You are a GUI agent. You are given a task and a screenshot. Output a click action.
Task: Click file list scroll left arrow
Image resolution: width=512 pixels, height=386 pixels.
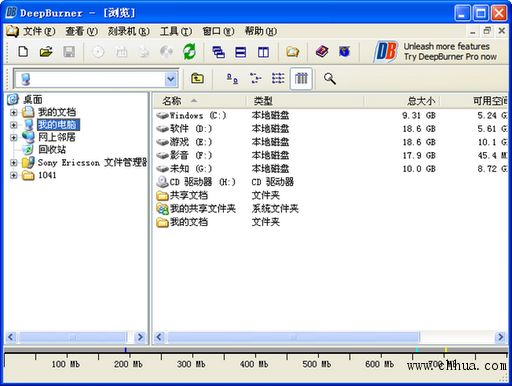(x=159, y=337)
